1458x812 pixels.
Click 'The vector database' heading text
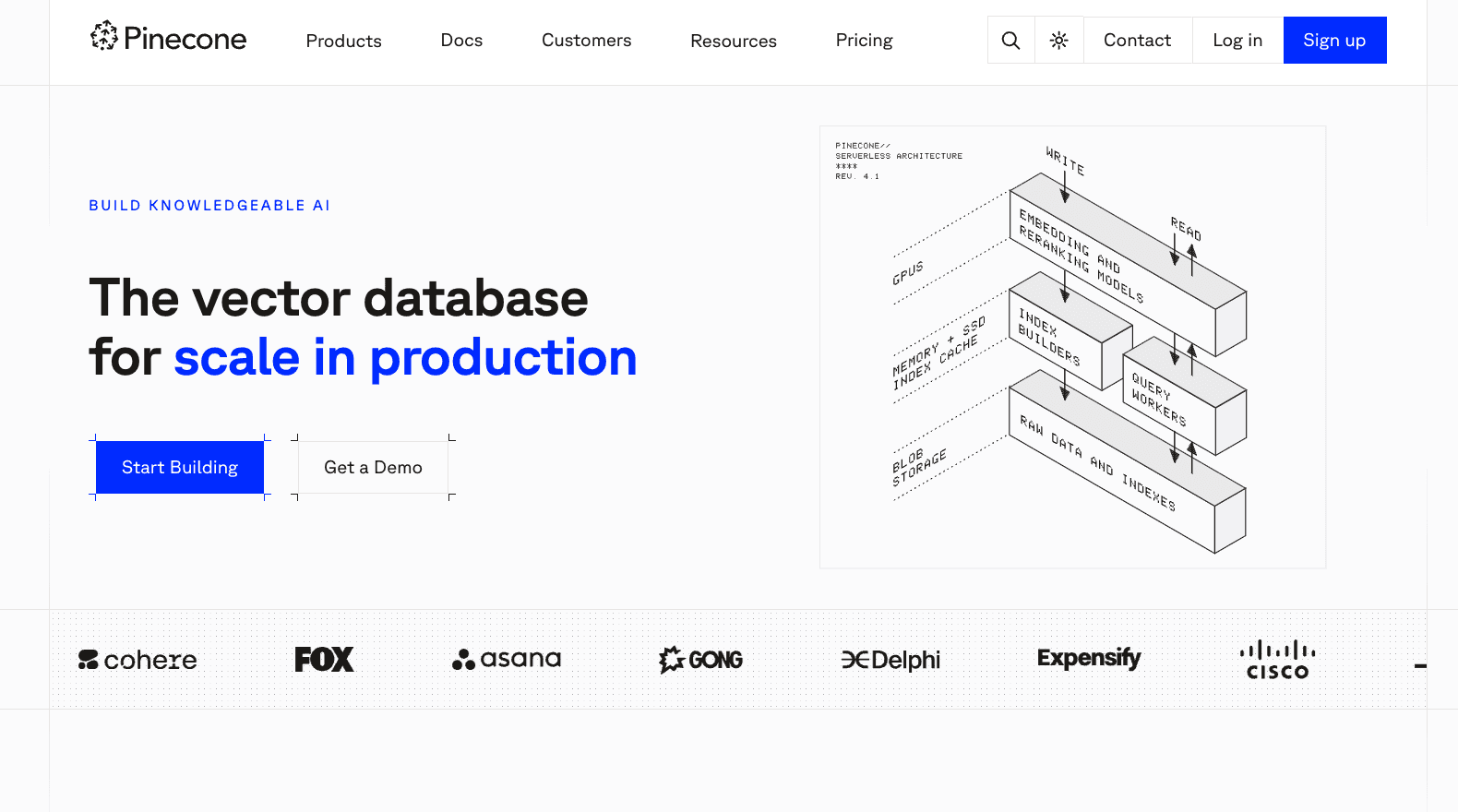pos(339,298)
